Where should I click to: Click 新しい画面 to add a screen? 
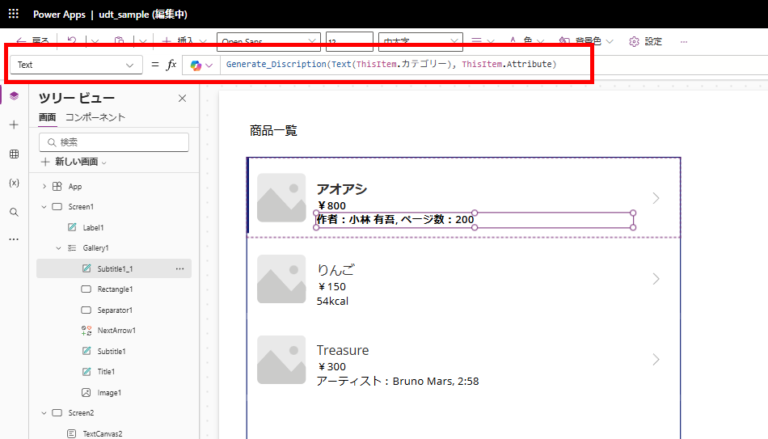(x=73, y=162)
